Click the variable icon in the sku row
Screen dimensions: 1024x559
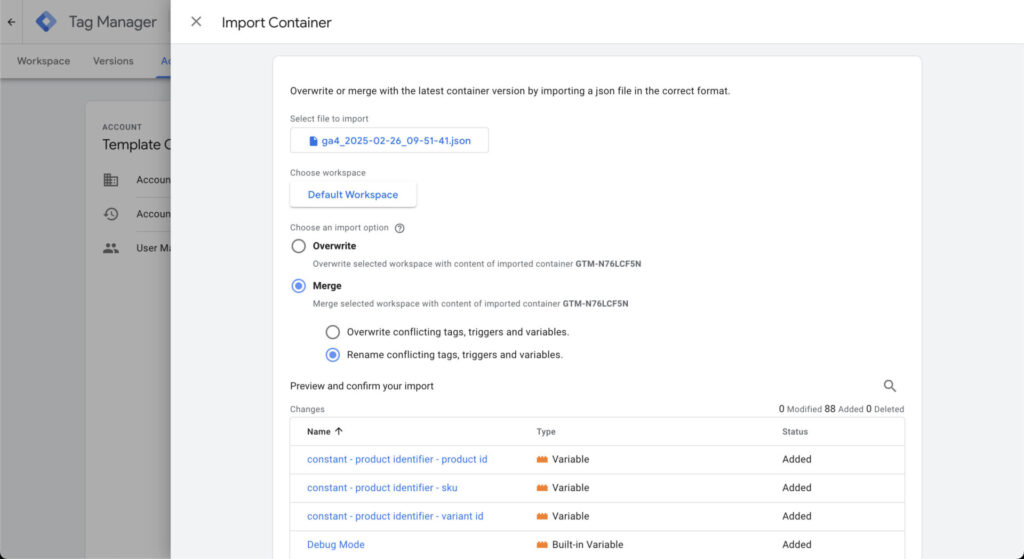[542, 488]
